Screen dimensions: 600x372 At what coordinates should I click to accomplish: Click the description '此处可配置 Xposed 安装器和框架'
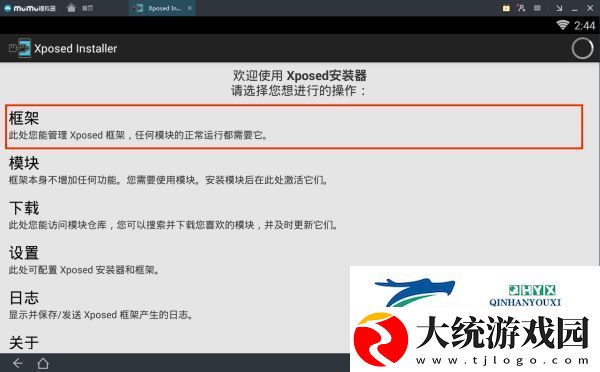(84, 270)
